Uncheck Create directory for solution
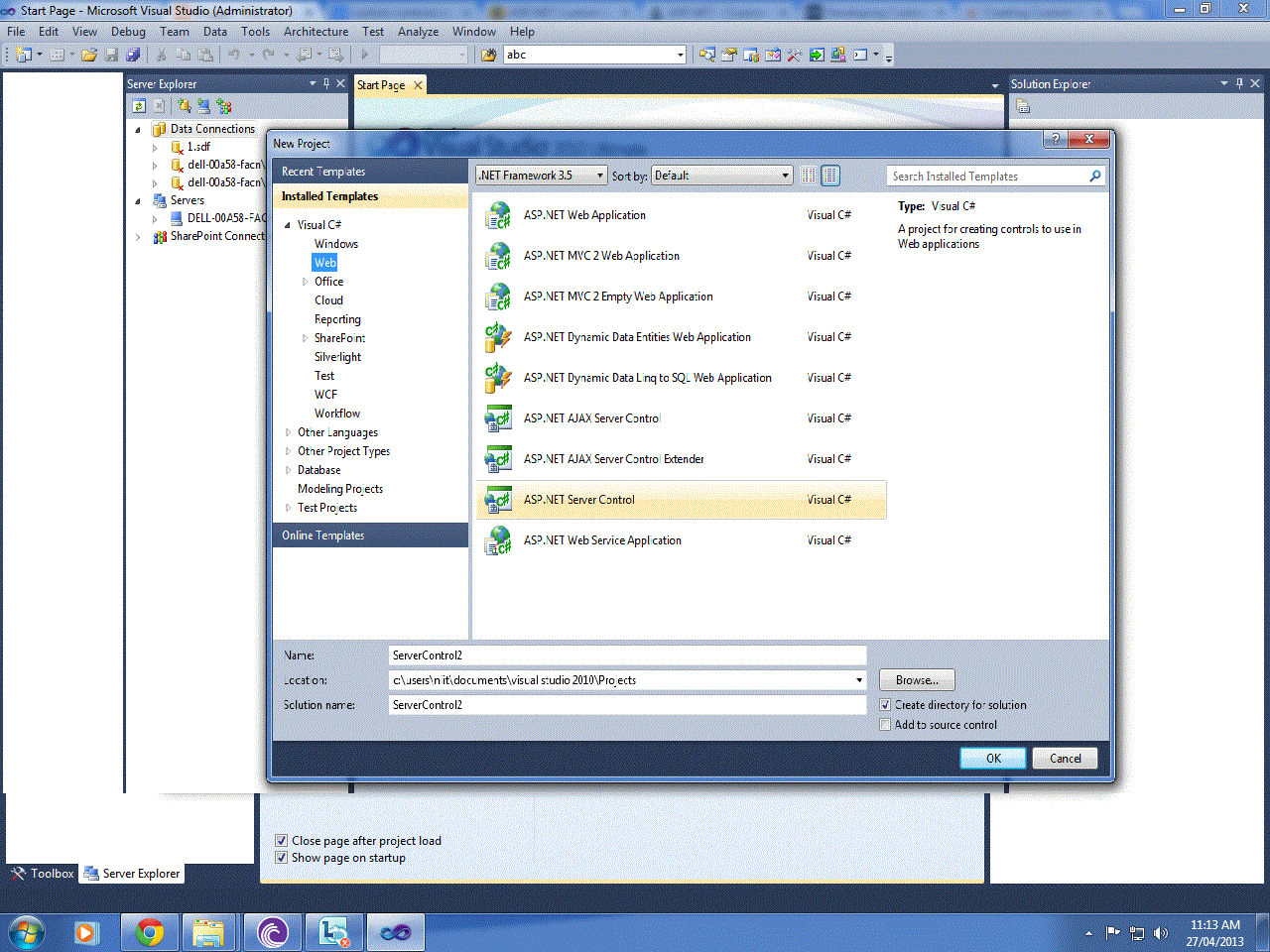 pyautogui.click(x=885, y=705)
